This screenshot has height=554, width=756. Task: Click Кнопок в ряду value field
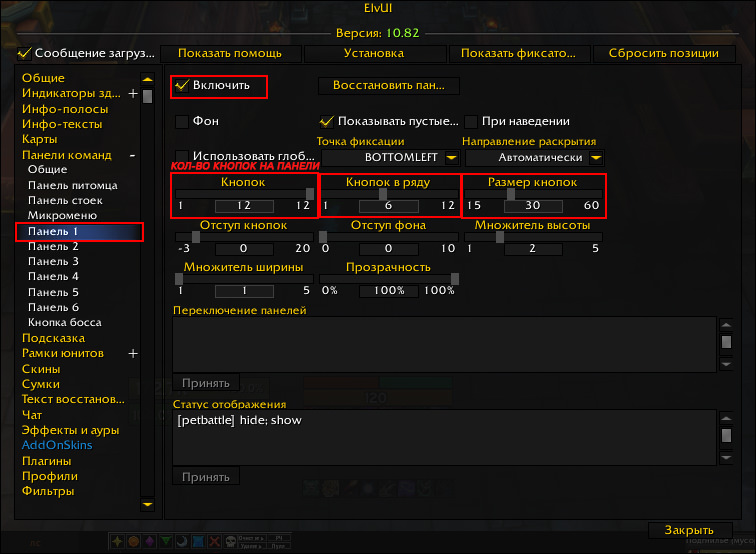point(389,206)
